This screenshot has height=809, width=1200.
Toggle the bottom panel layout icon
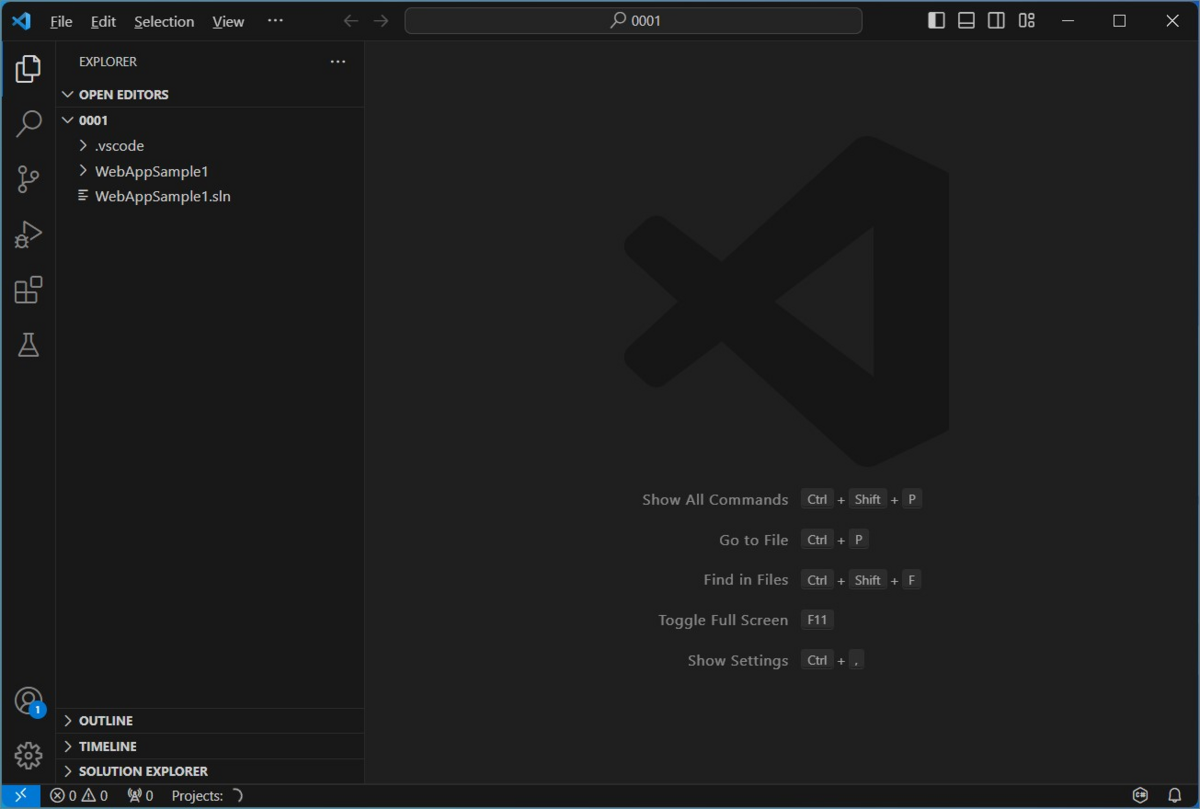pos(967,21)
